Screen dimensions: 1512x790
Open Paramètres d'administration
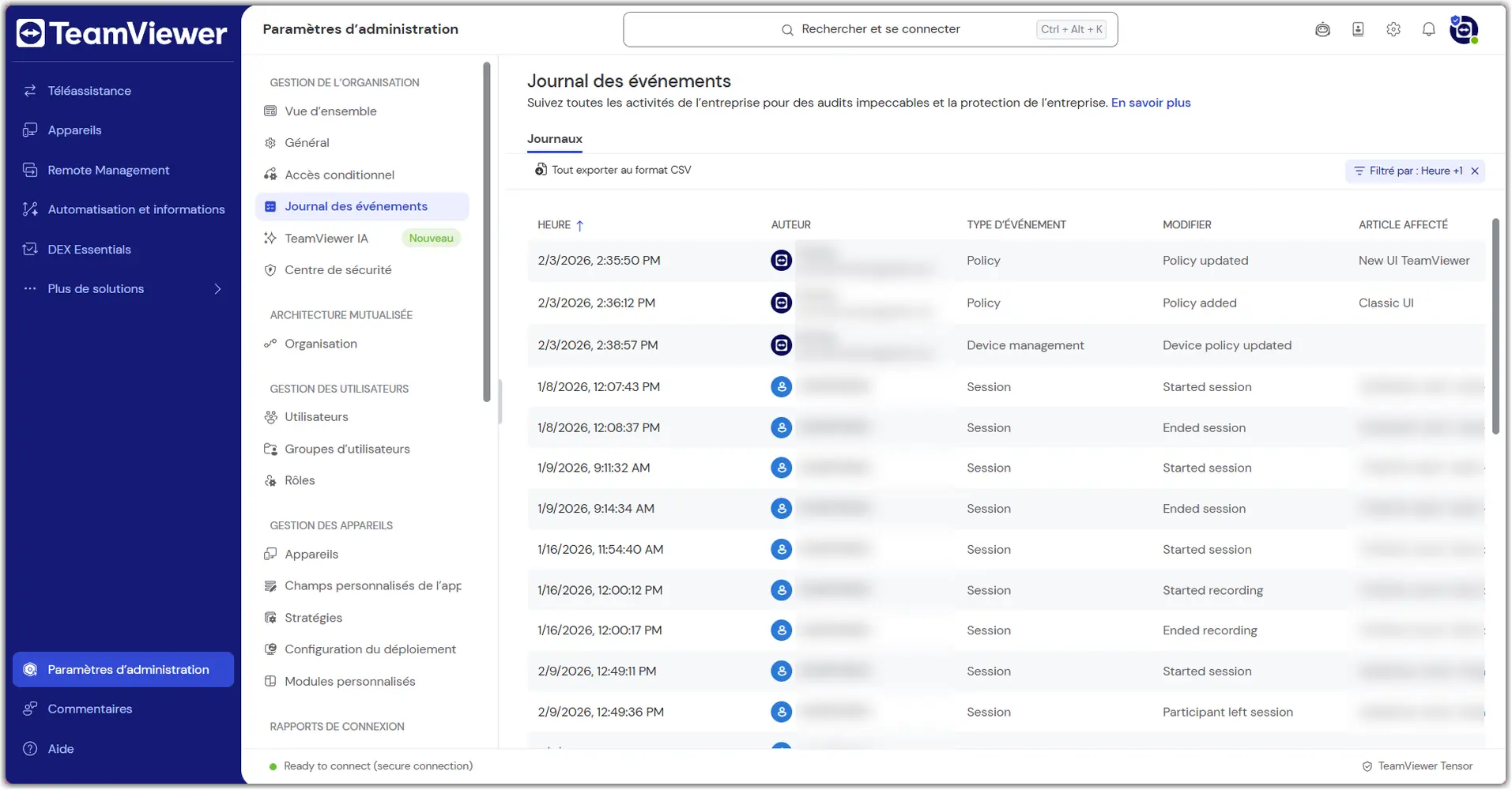(x=123, y=669)
